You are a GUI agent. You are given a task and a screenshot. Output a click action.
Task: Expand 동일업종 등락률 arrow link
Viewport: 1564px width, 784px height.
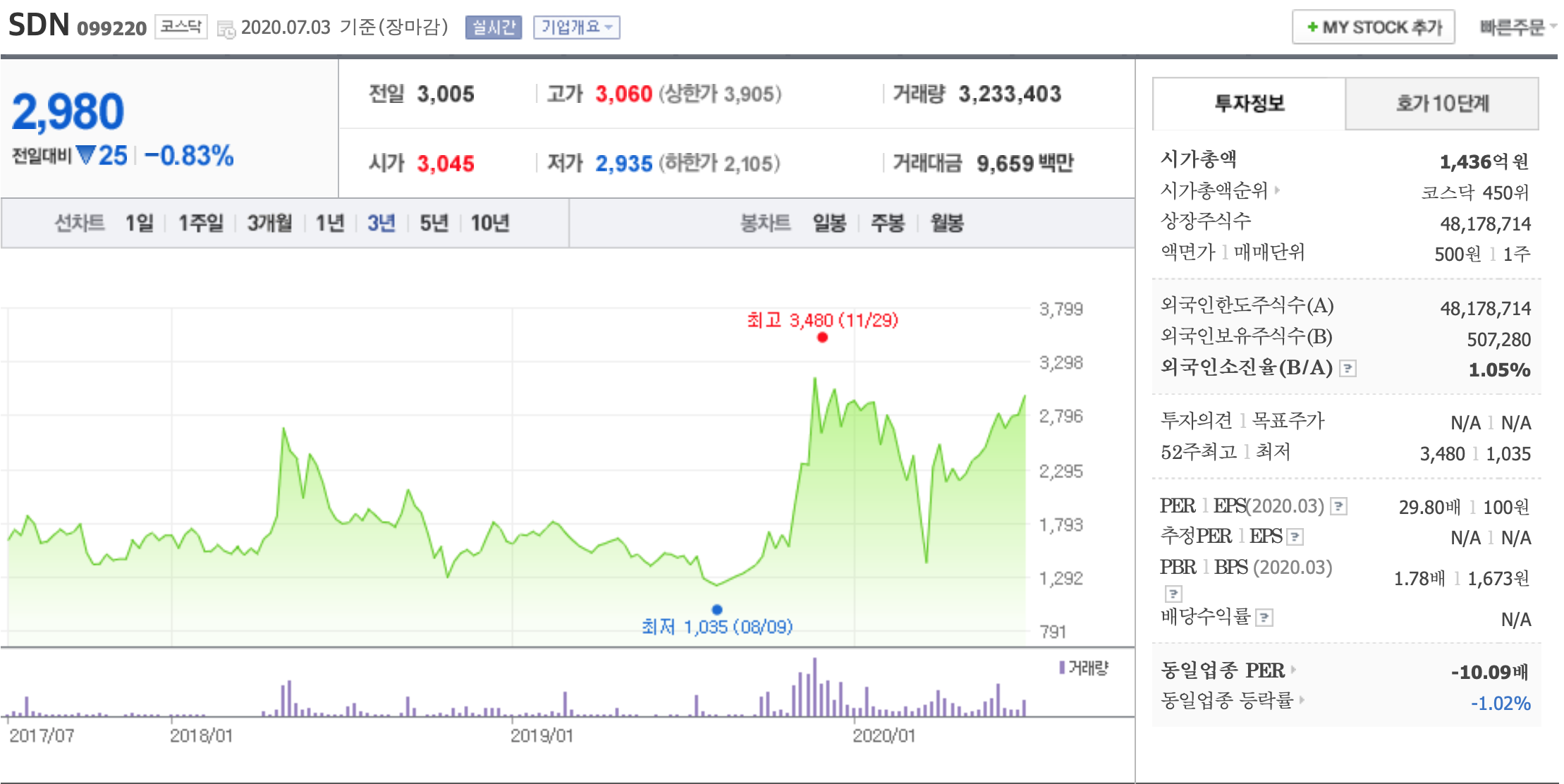1302,699
